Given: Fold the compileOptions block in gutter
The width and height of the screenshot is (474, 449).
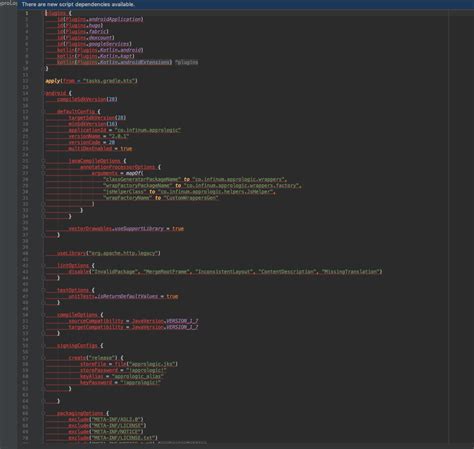Looking at the screenshot, I should point(44,315).
